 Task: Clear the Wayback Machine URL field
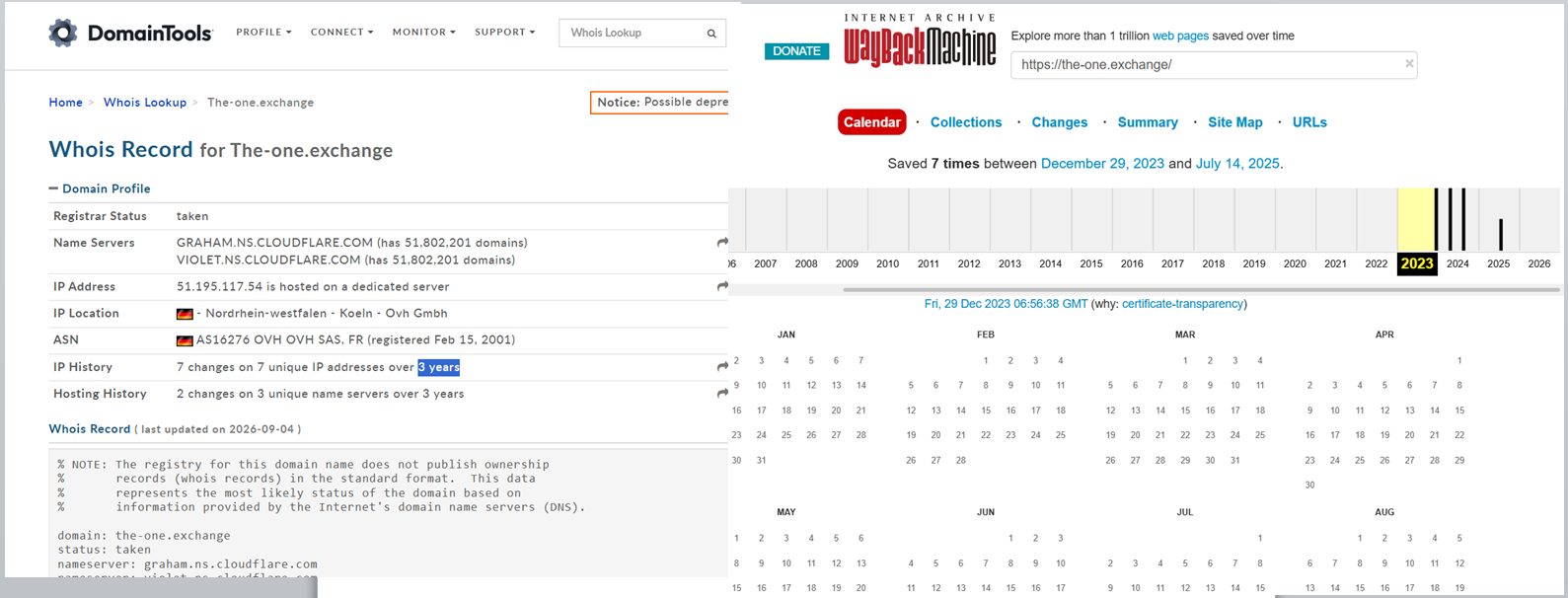tap(1409, 64)
